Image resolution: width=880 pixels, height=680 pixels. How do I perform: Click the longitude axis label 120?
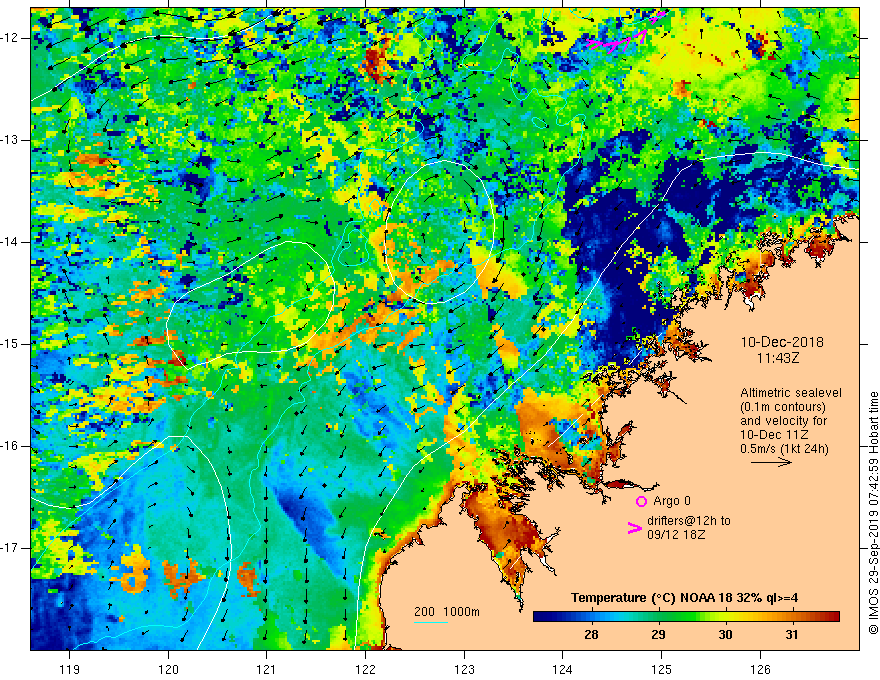coord(168,669)
